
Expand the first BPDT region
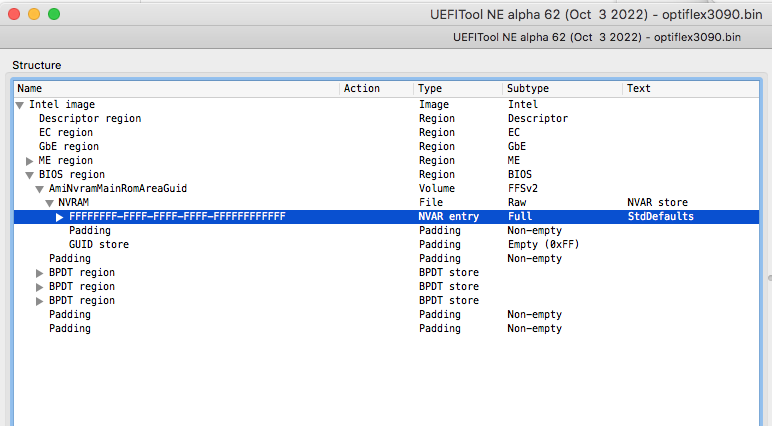click(40, 272)
